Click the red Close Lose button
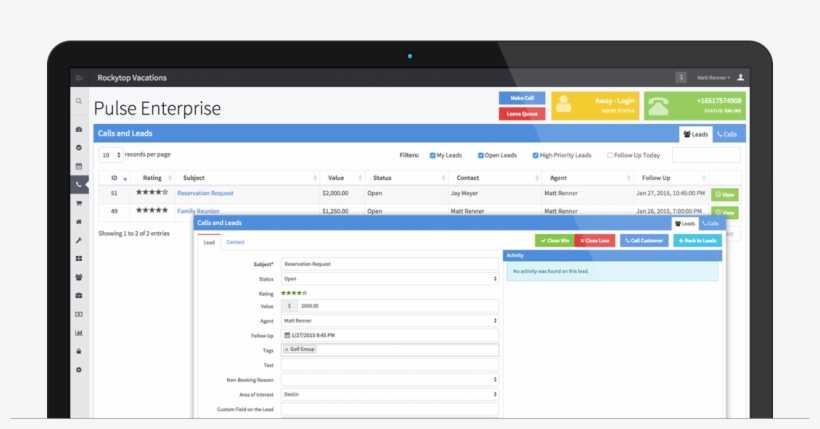 (595, 241)
